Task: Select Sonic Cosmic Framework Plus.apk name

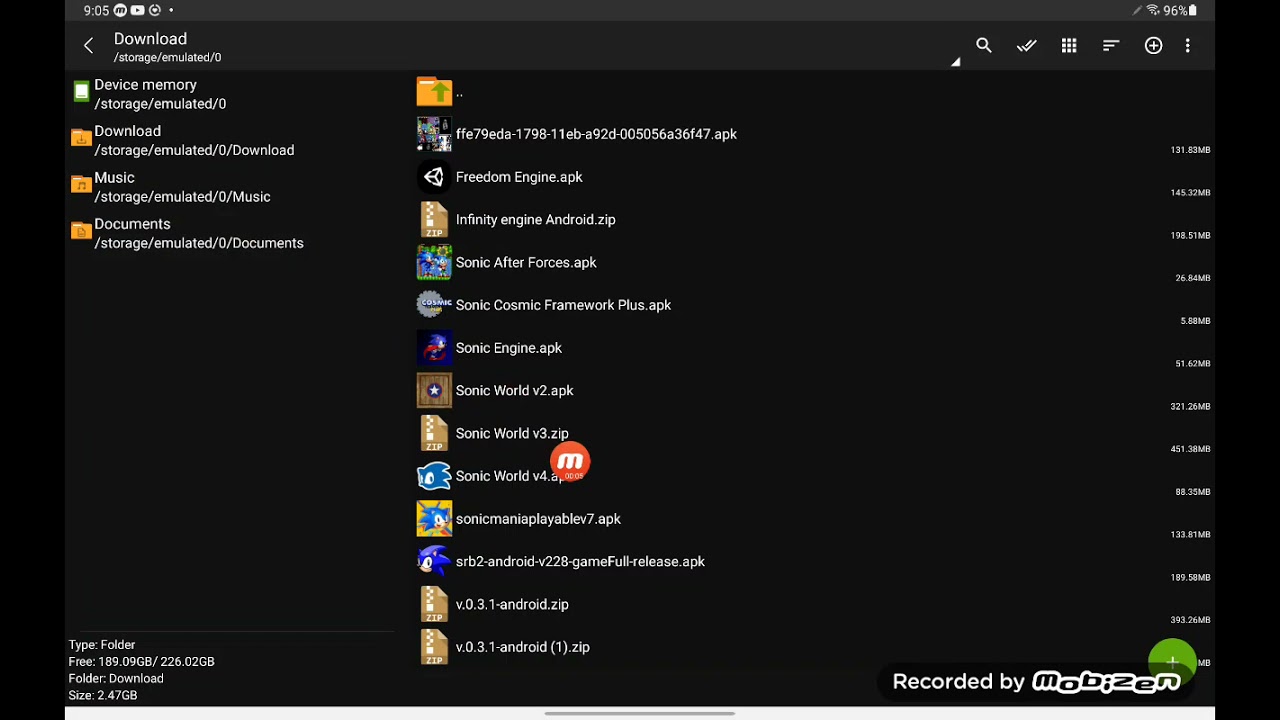Action: point(563,305)
